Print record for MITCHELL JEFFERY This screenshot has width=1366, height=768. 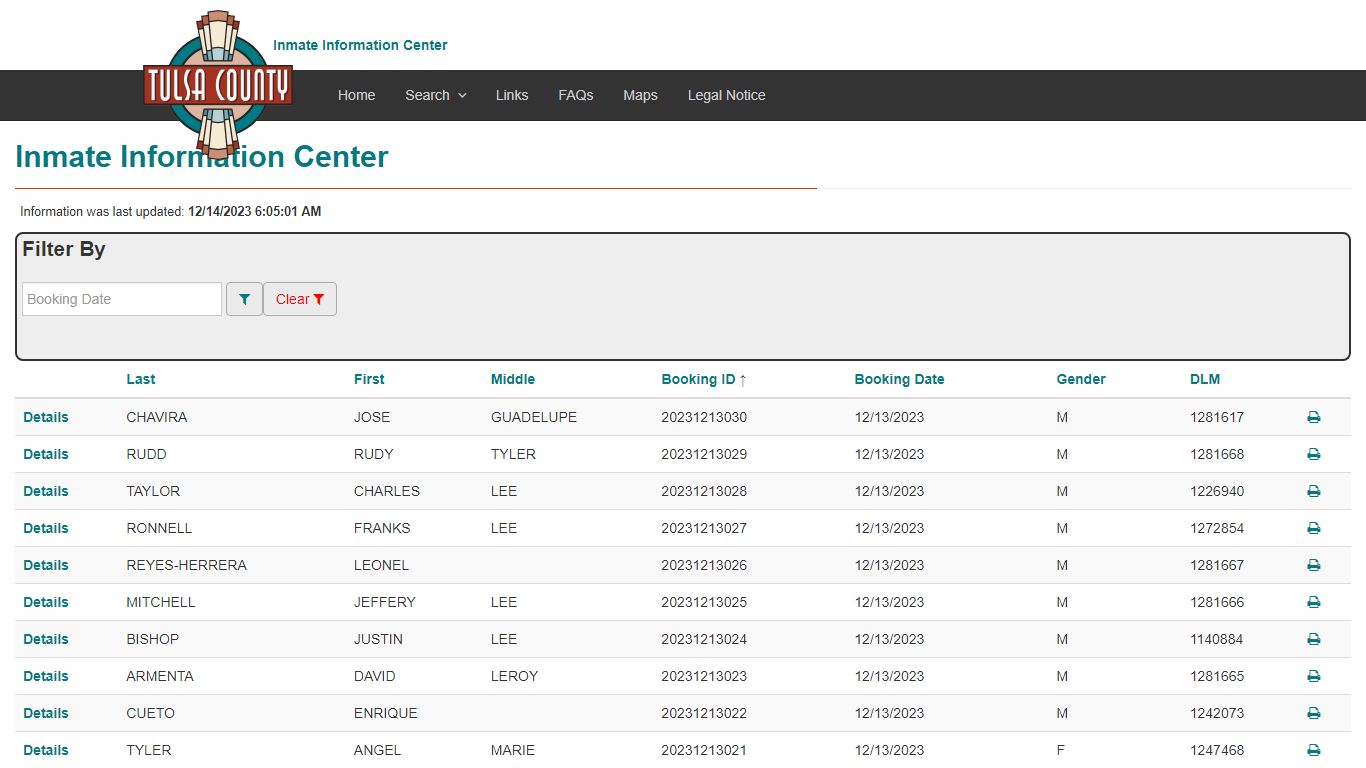(x=1313, y=602)
